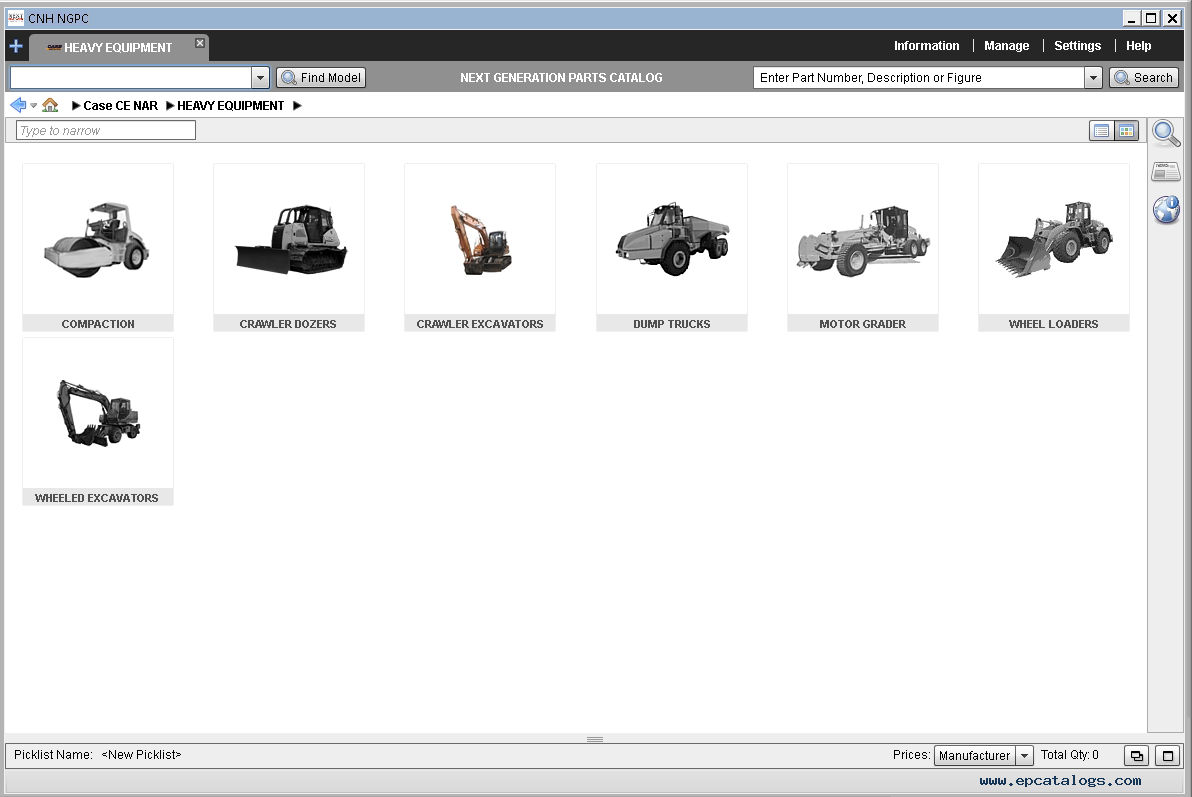Open a new tab with the plus icon
Screen dimensions: 1192x797
pyautogui.click(x=16, y=46)
